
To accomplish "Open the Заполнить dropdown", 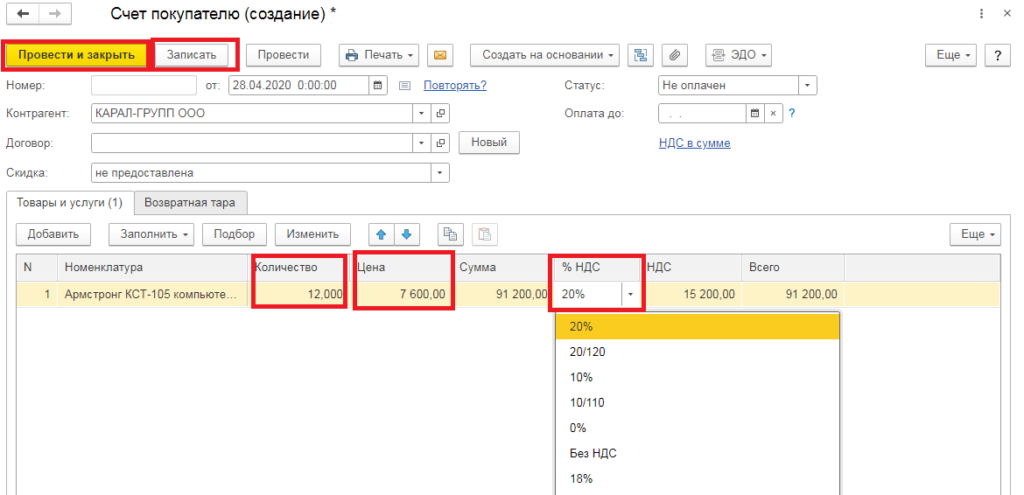I will [151, 234].
